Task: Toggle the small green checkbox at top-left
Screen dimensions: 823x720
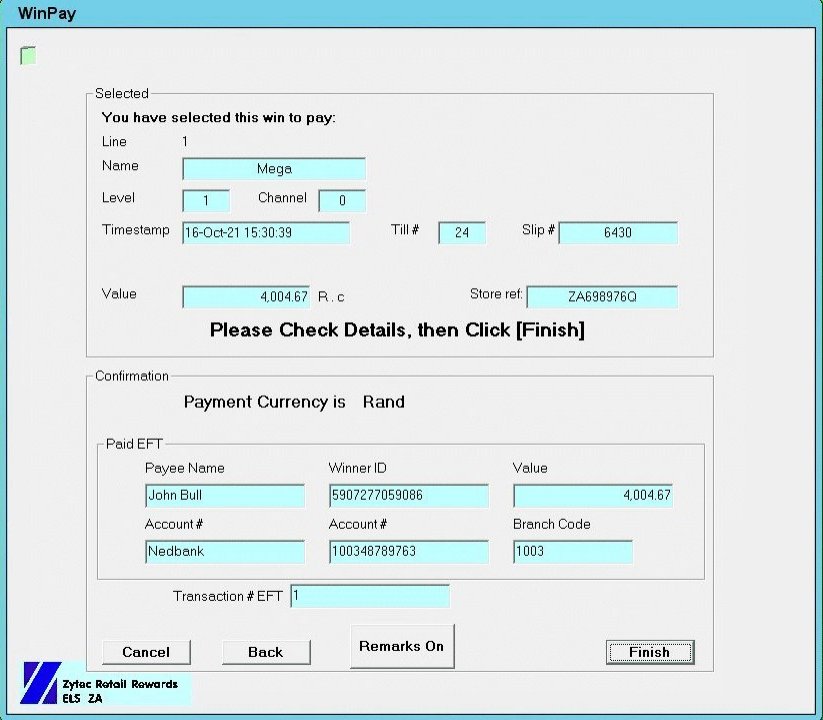Action: 28,56
